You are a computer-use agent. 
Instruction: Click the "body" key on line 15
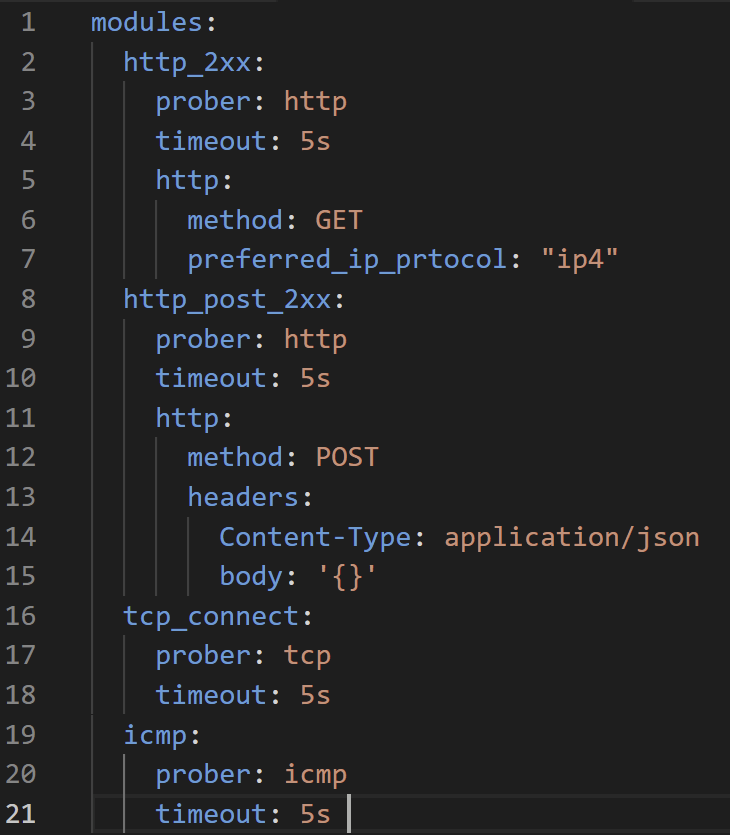pos(251,576)
